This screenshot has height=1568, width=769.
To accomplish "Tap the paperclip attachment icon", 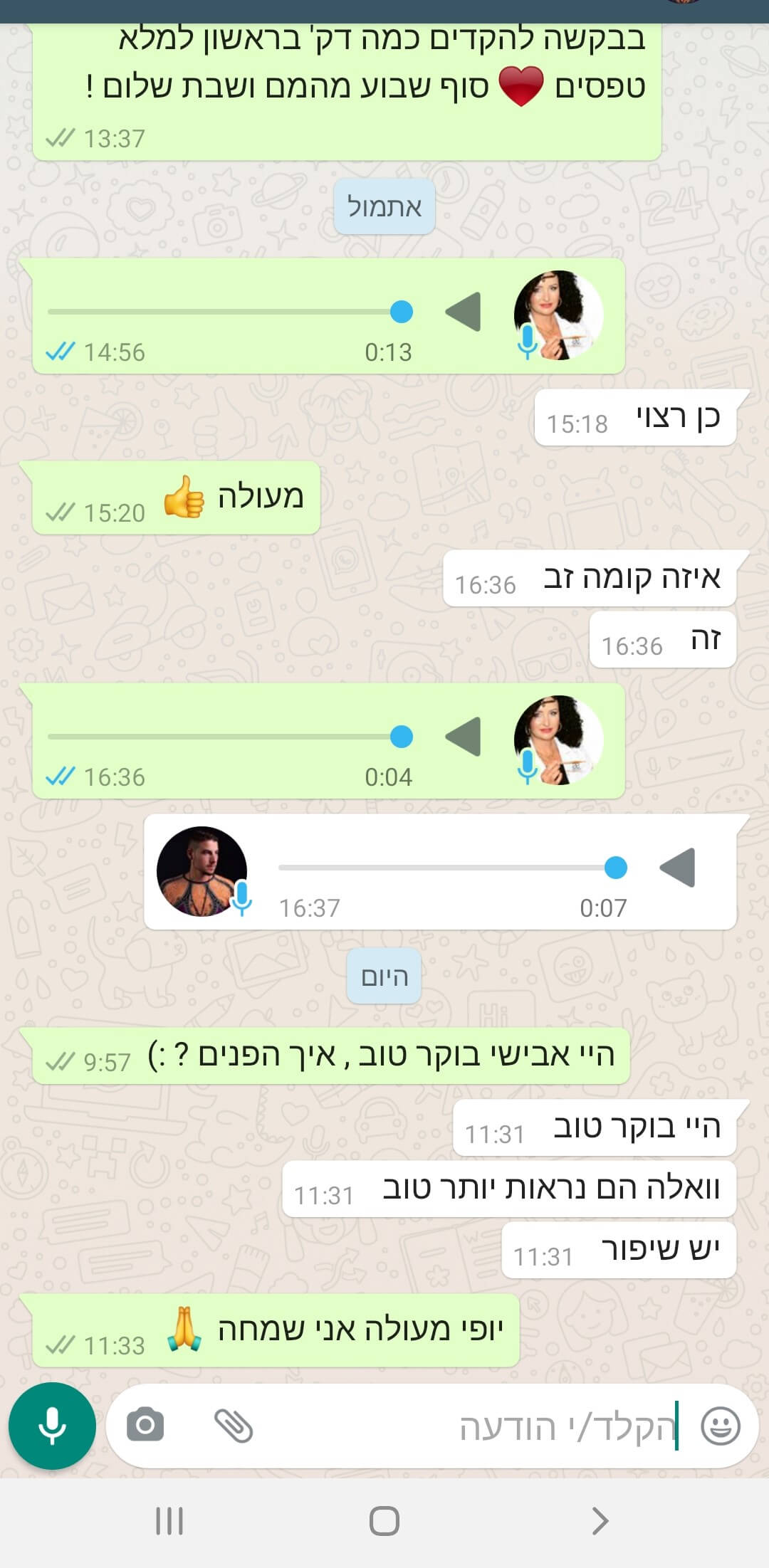I will click(234, 1426).
